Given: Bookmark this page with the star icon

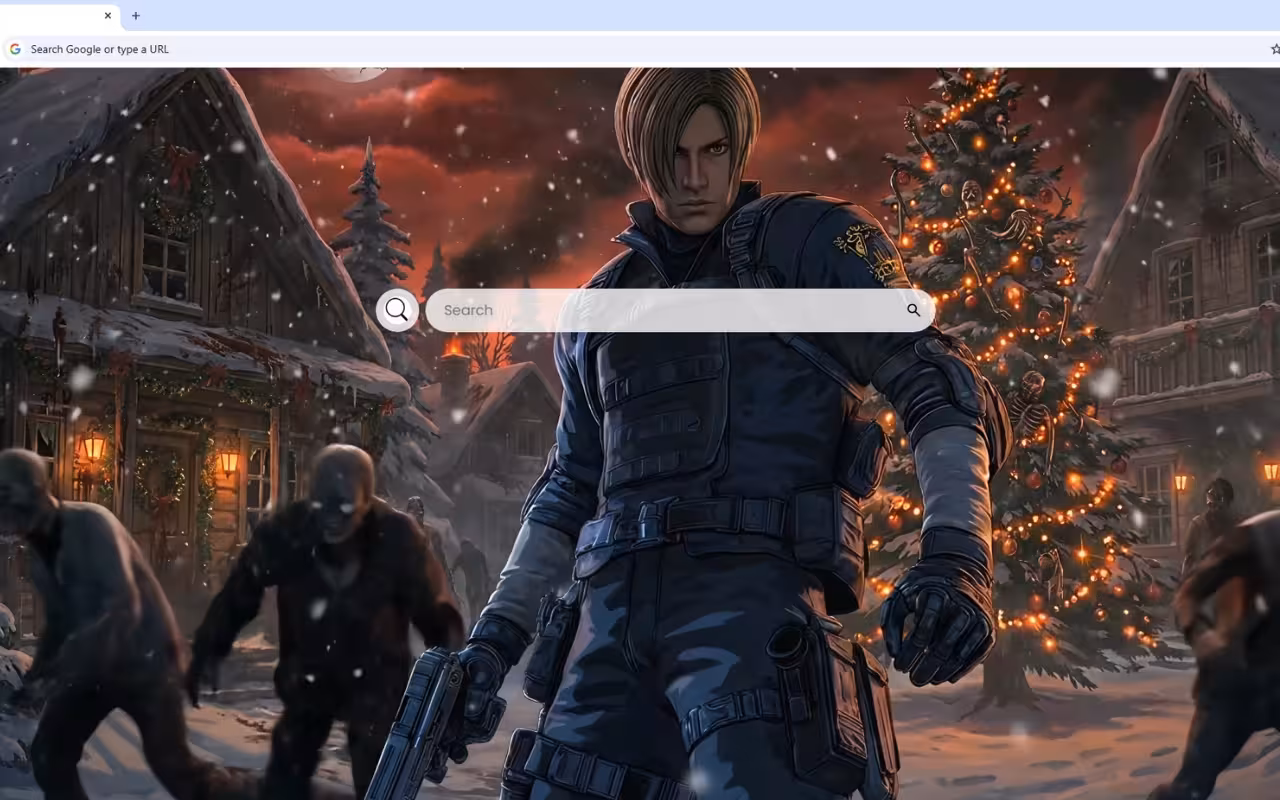Looking at the screenshot, I should 1274,49.
